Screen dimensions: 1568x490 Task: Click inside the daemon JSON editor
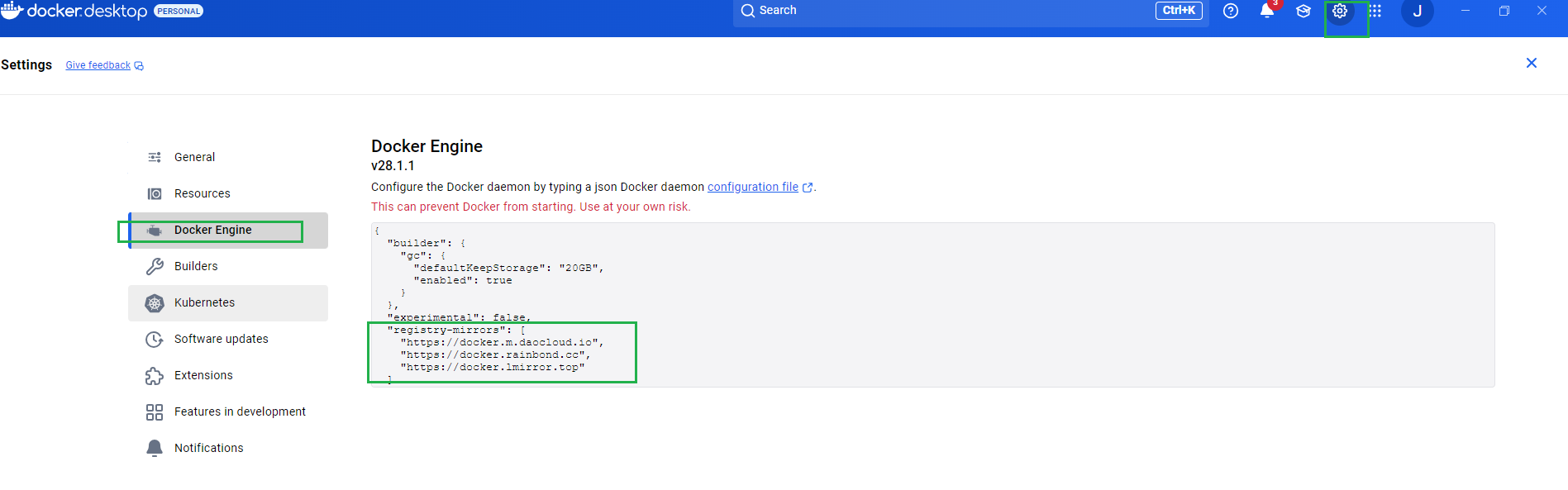[932, 305]
